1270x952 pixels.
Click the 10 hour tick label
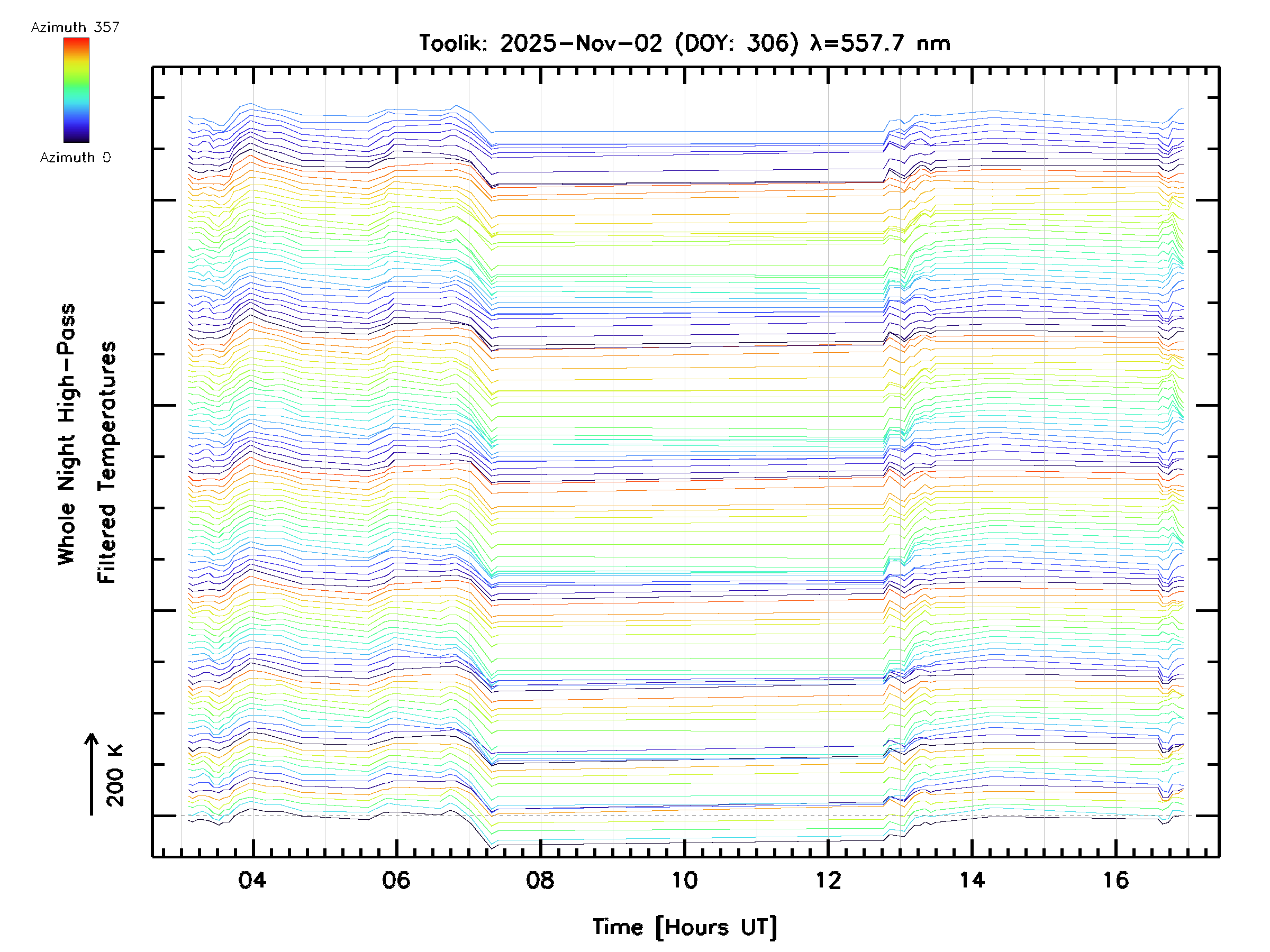pyautogui.click(x=684, y=880)
